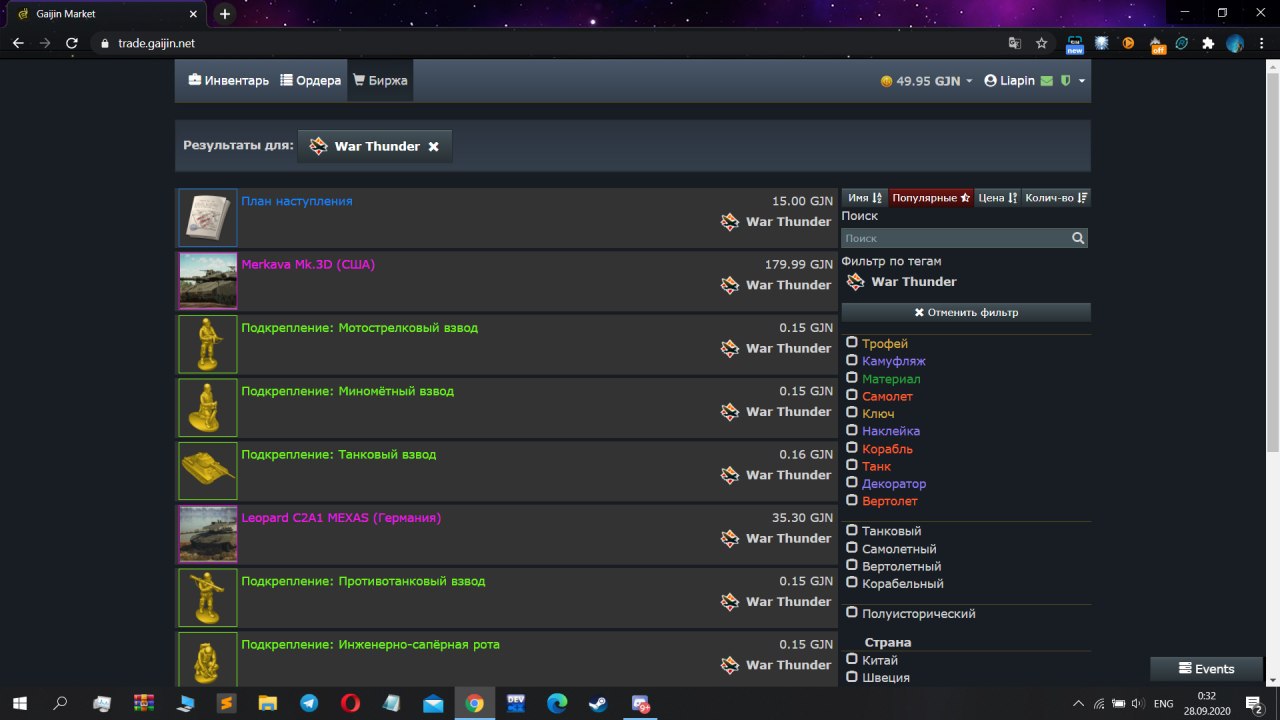Click the magnifier search icon

1078,238
